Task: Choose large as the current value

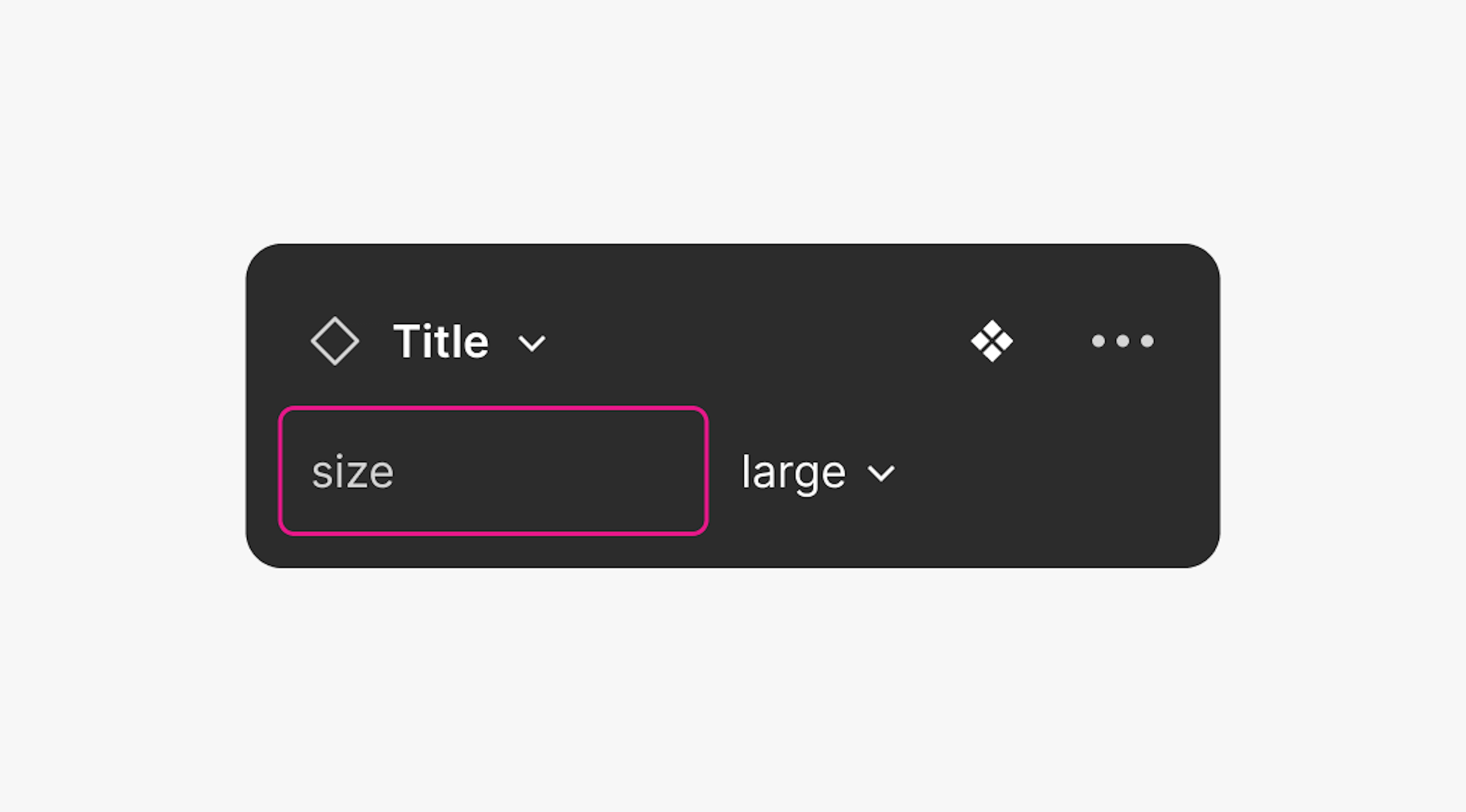Action: click(793, 471)
